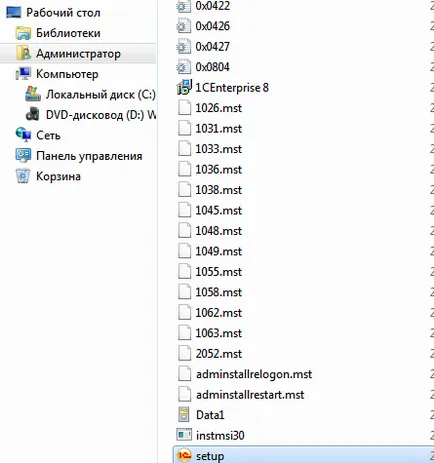This screenshot has height=463, width=434.
Task: Select the 0x0426 settings file icon
Action: 183,26
